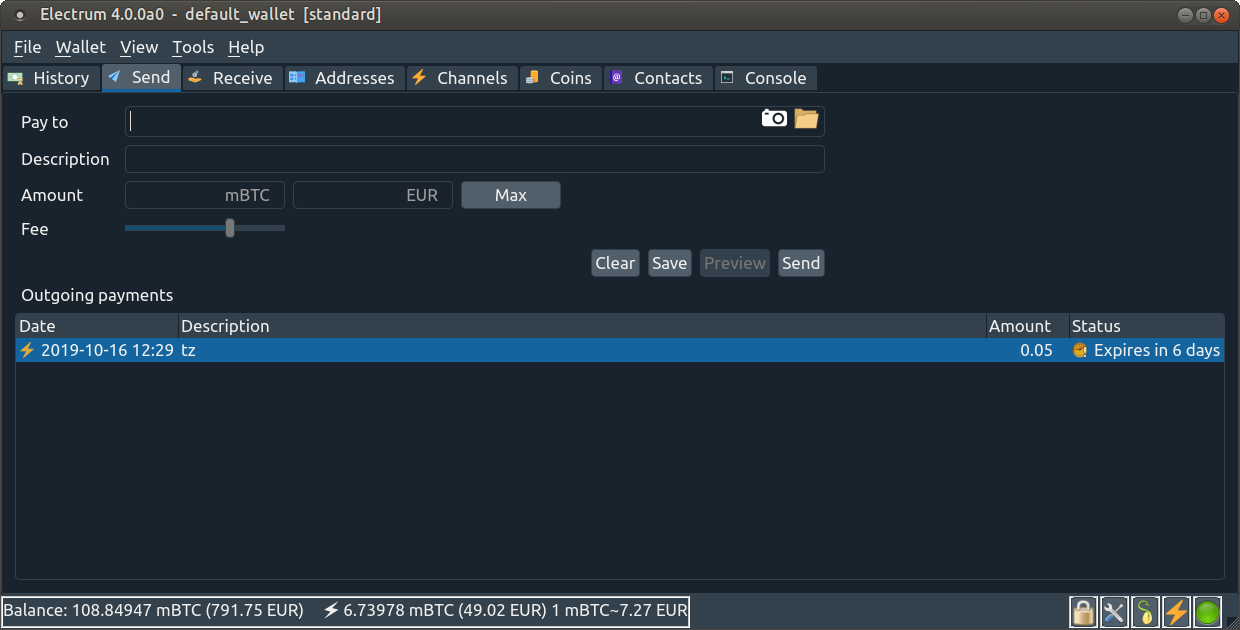
Task: Scan a QR code using the camera icon
Action: pyautogui.click(x=773, y=118)
